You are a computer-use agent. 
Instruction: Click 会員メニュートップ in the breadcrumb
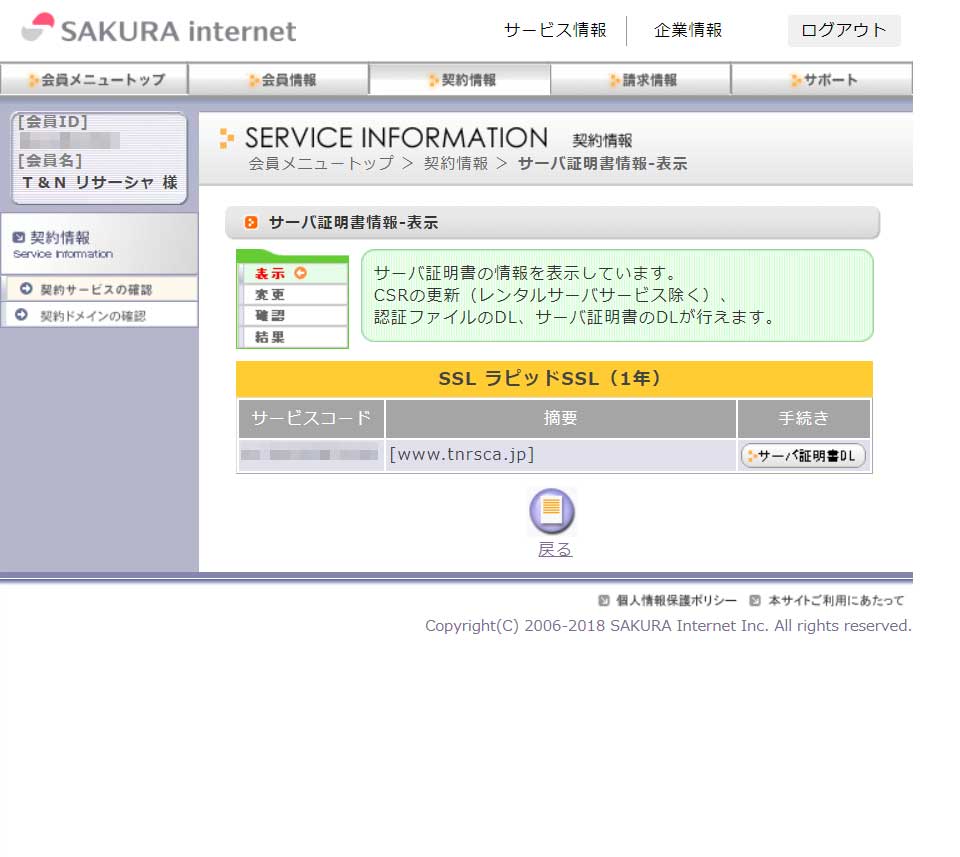321,163
